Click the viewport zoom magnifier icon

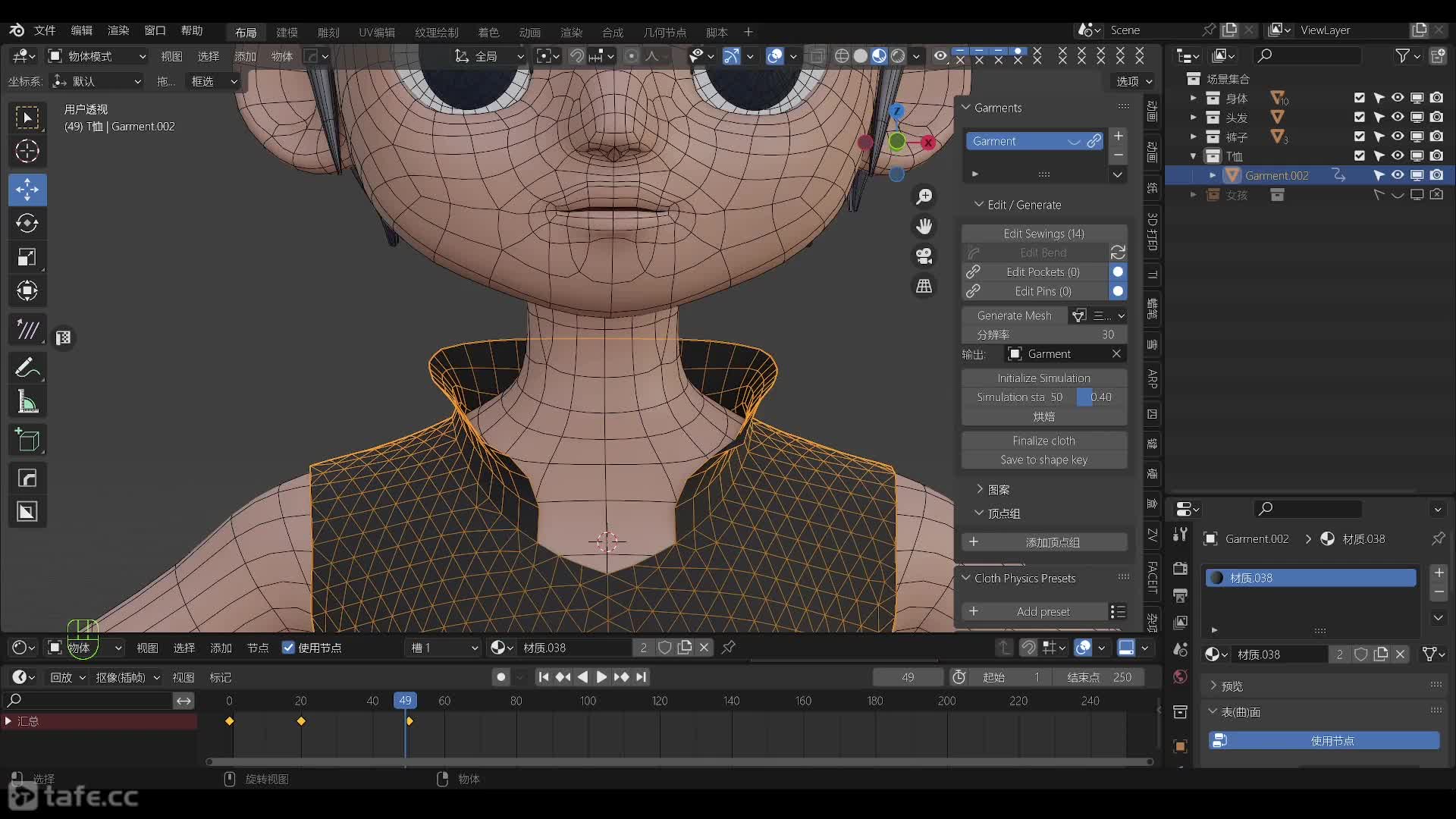(x=924, y=196)
